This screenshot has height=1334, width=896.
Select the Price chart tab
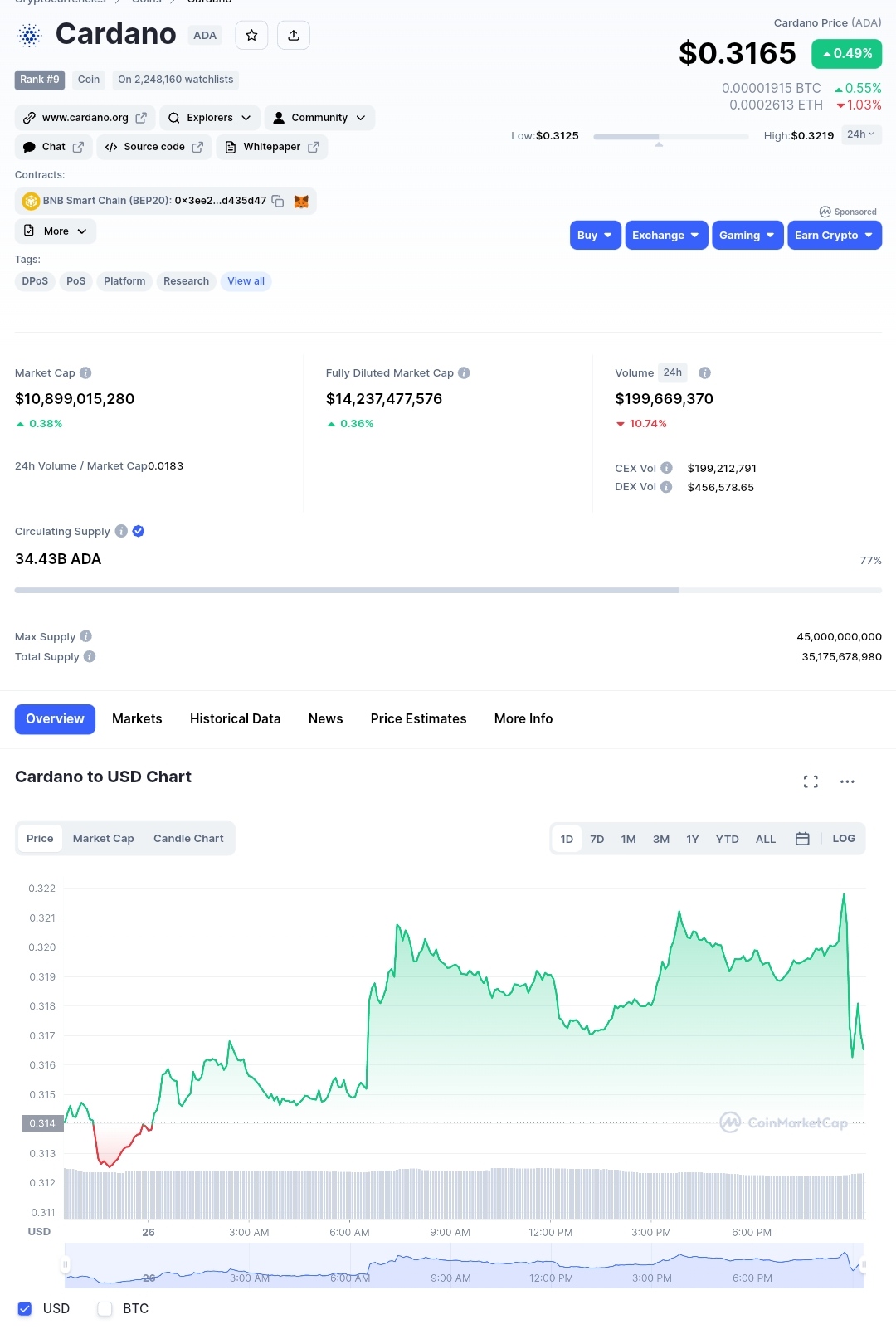40,839
